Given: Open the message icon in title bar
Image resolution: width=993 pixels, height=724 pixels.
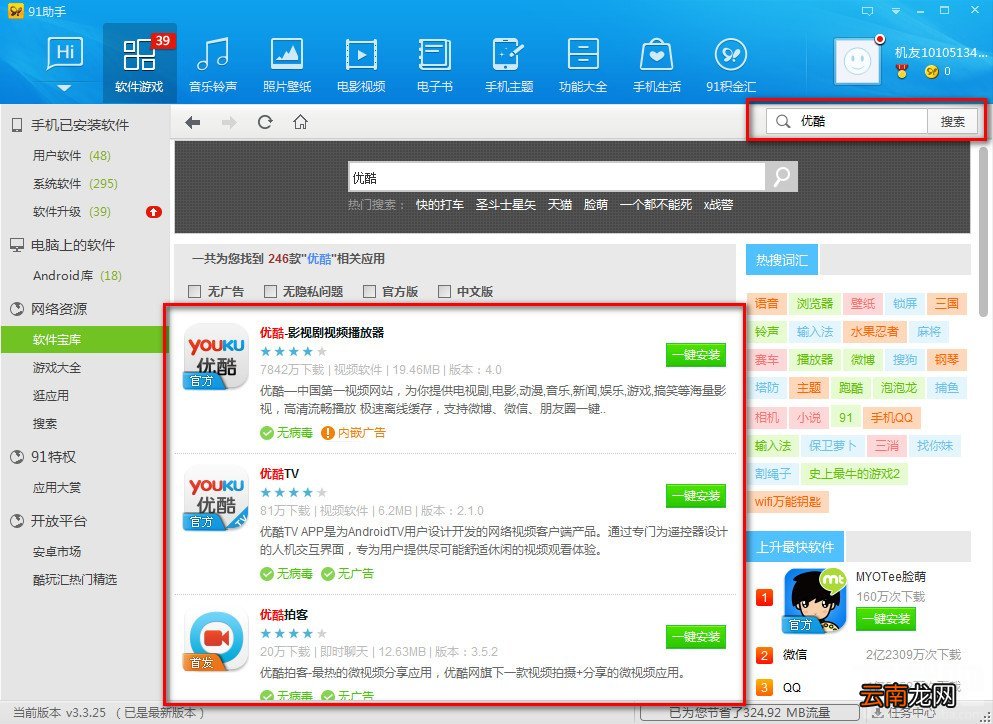Looking at the screenshot, I should coord(868,11).
